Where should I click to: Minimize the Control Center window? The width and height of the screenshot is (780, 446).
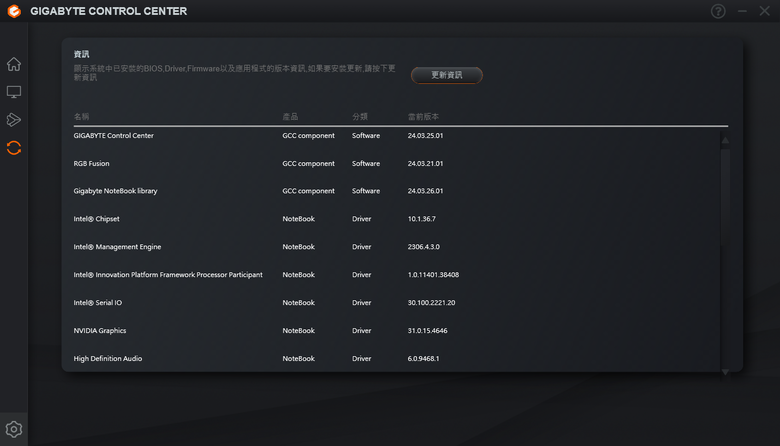pyautogui.click(x=742, y=11)
